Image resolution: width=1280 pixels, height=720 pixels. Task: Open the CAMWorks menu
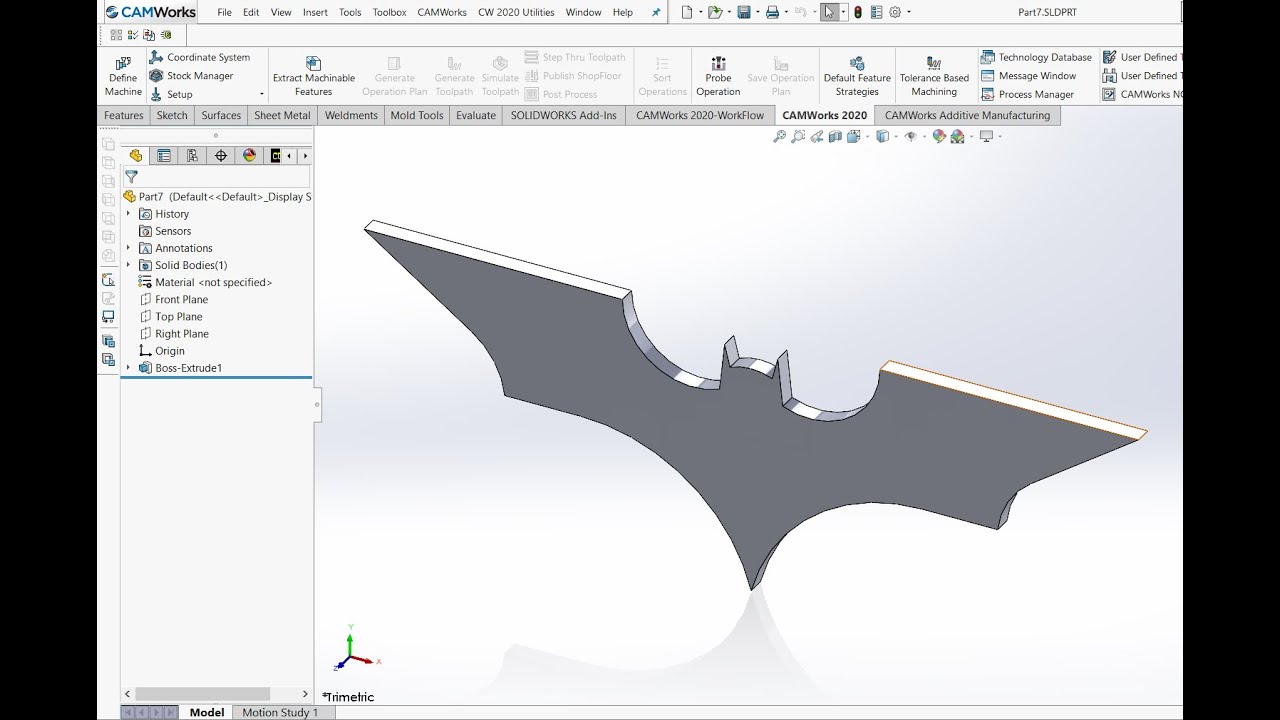pos(442,12)
